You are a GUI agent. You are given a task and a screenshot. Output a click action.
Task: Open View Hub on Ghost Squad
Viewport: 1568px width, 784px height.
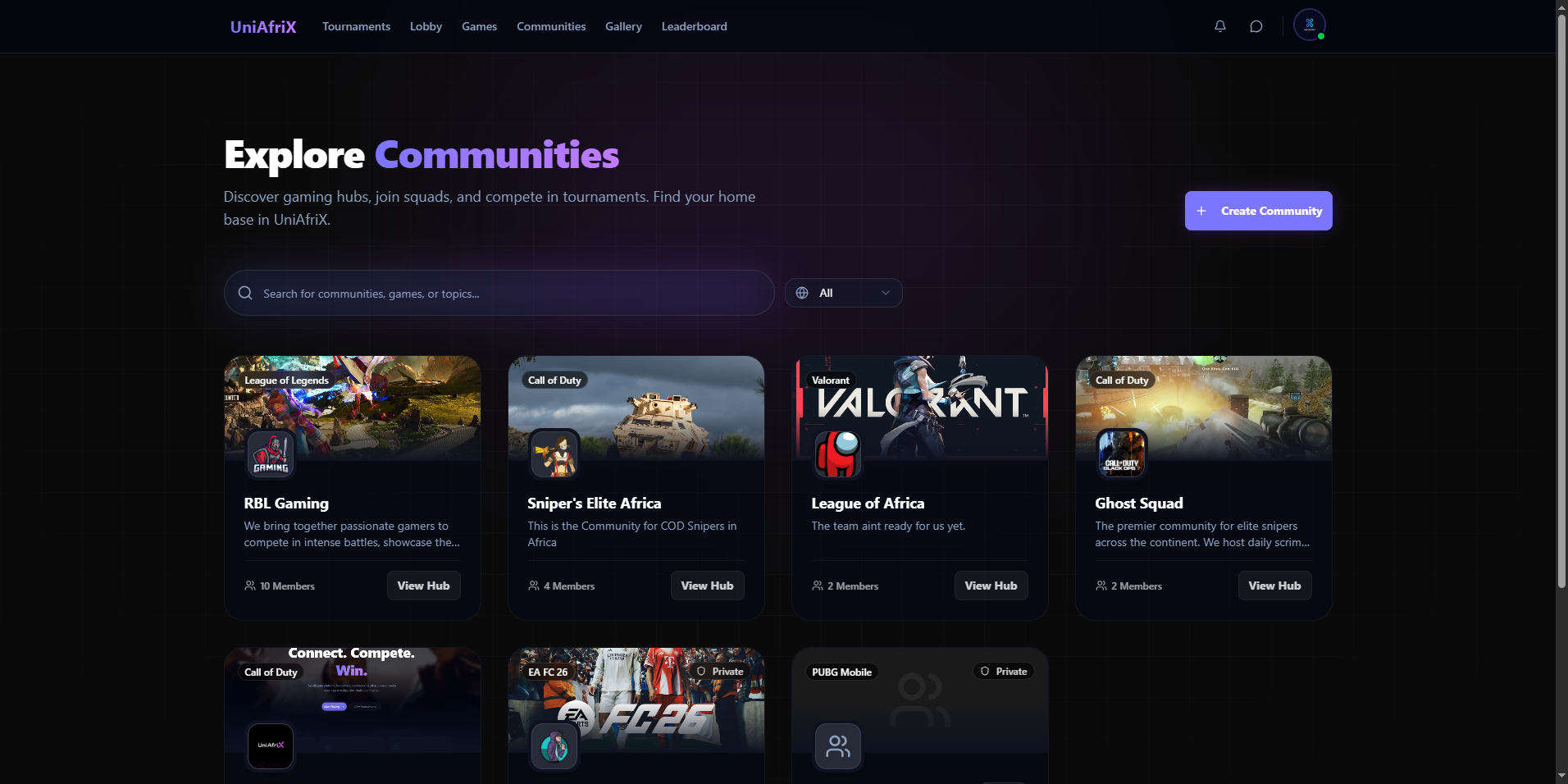click(1274, 586)
